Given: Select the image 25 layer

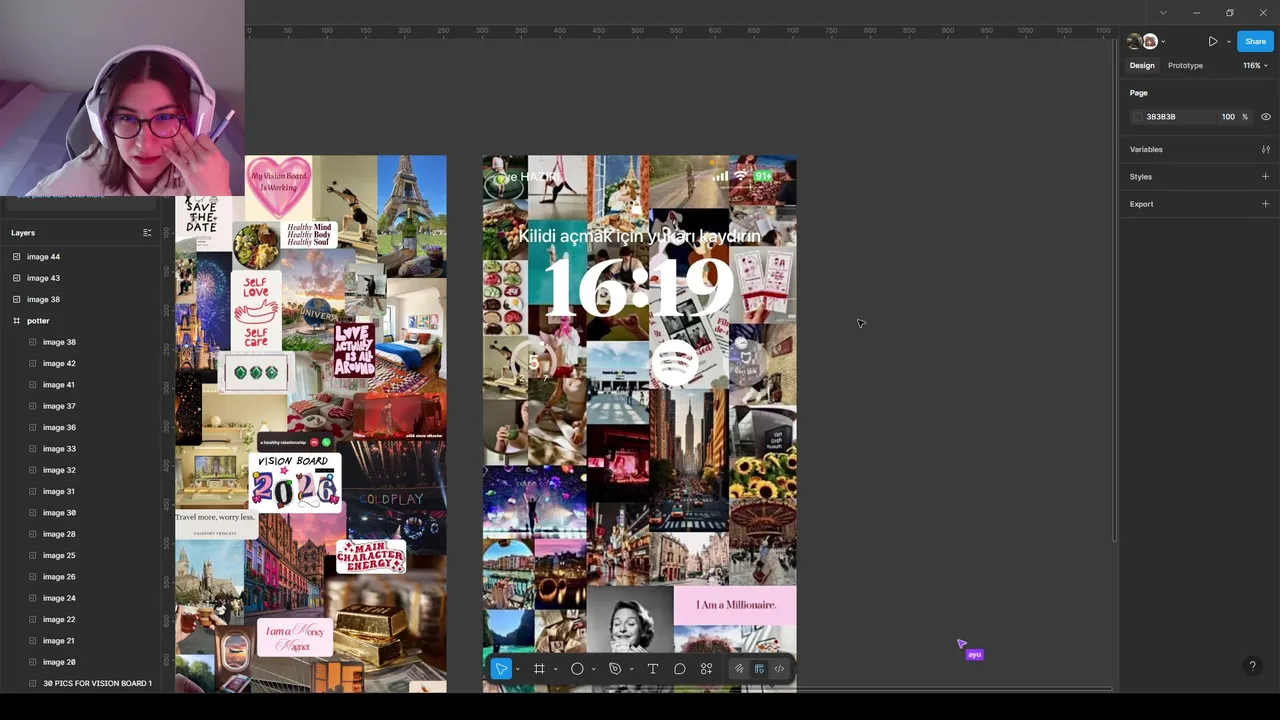Looking at the screenshot, I should [x=80, y=555].
